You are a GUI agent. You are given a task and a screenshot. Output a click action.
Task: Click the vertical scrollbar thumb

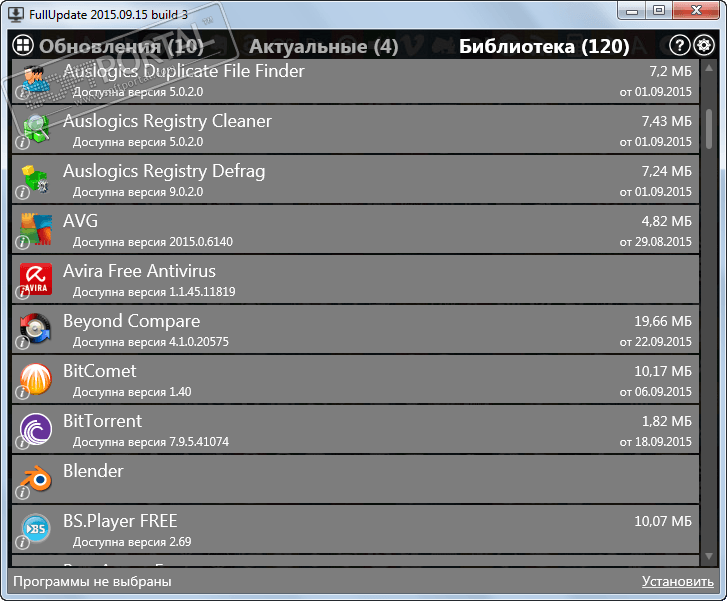pos(709,129)
